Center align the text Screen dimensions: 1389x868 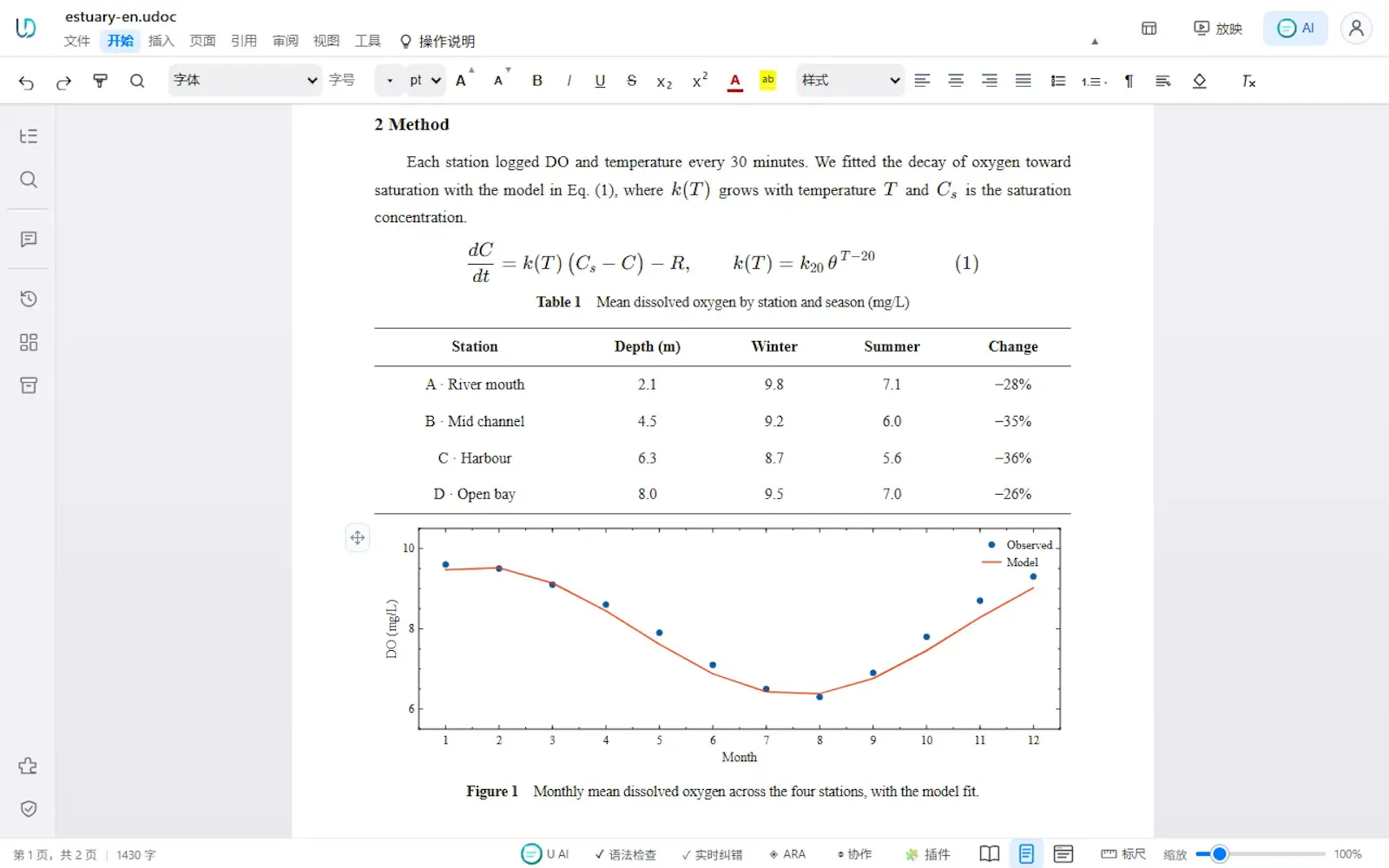pos(956,81)
